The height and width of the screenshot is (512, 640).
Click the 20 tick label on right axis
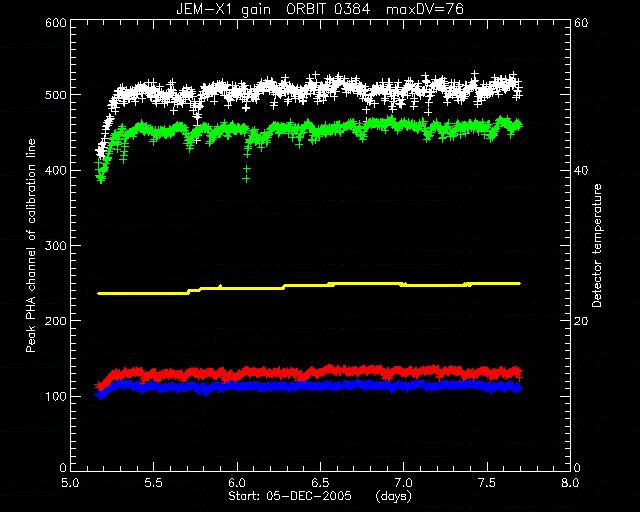click(x=581, y=321)
